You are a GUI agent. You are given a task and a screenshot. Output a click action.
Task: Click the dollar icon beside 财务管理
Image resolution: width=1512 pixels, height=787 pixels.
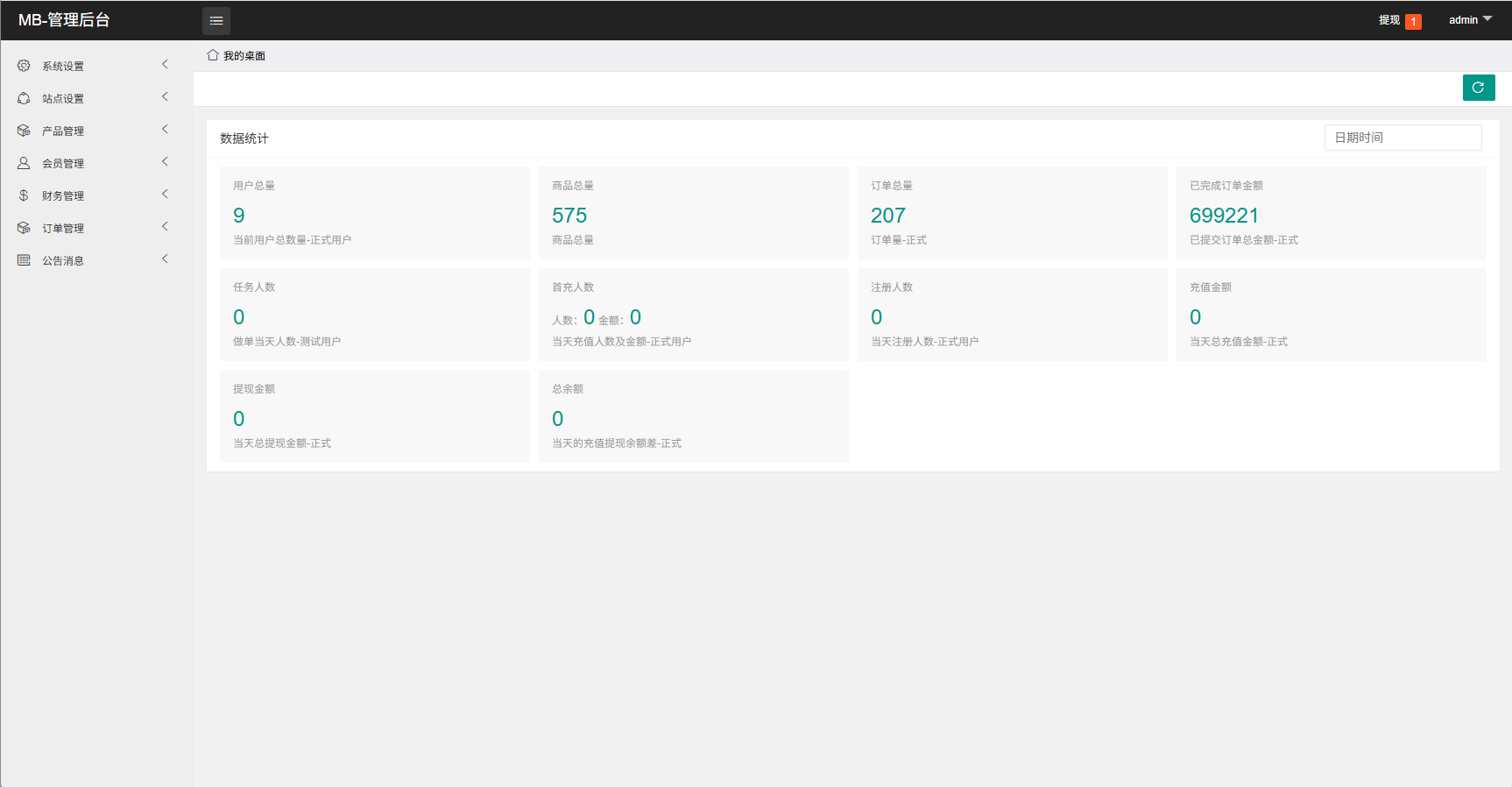pos(24,195)
